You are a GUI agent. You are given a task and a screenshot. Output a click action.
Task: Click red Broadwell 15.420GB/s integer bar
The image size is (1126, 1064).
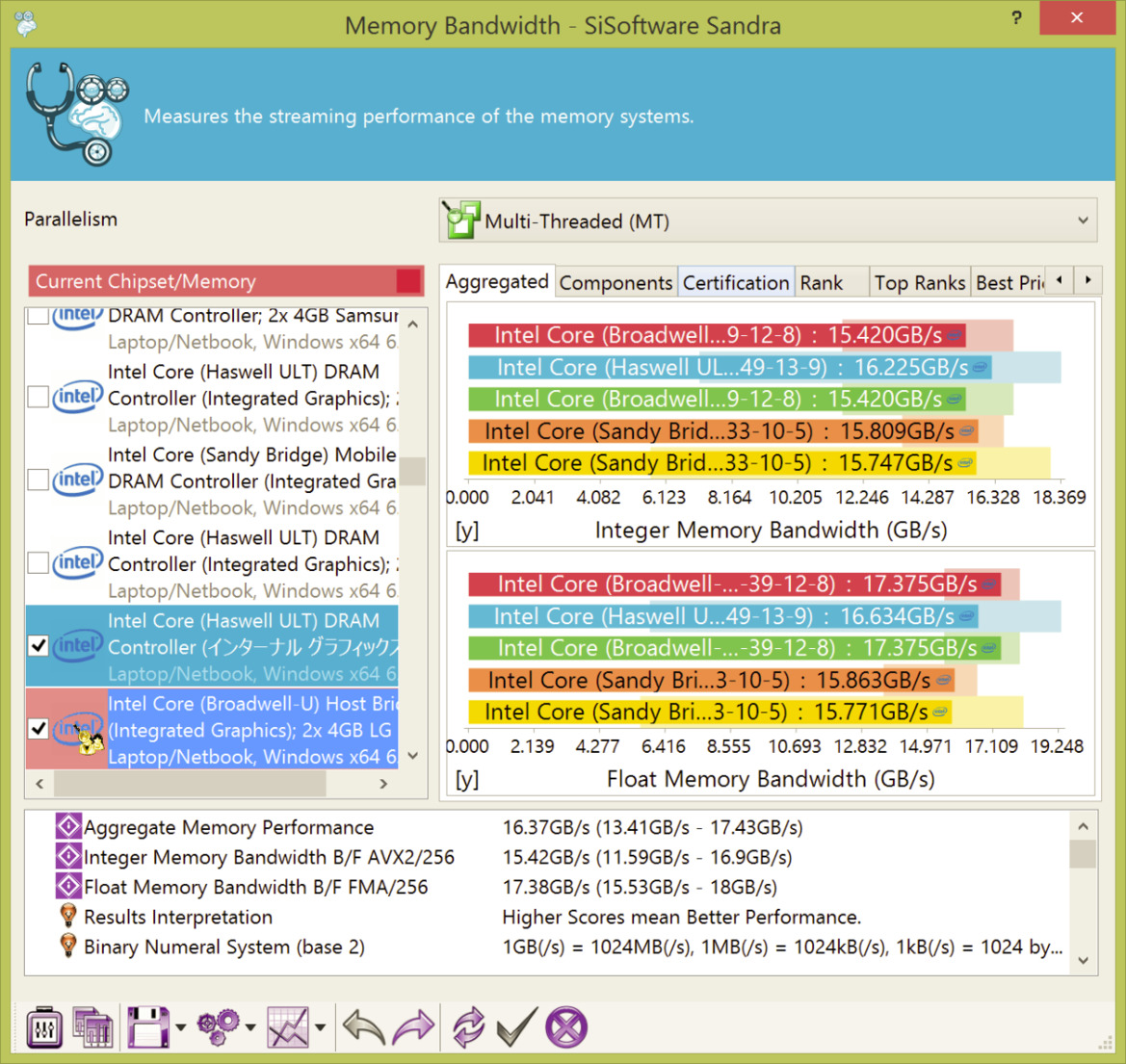click(x=717, y=335)
